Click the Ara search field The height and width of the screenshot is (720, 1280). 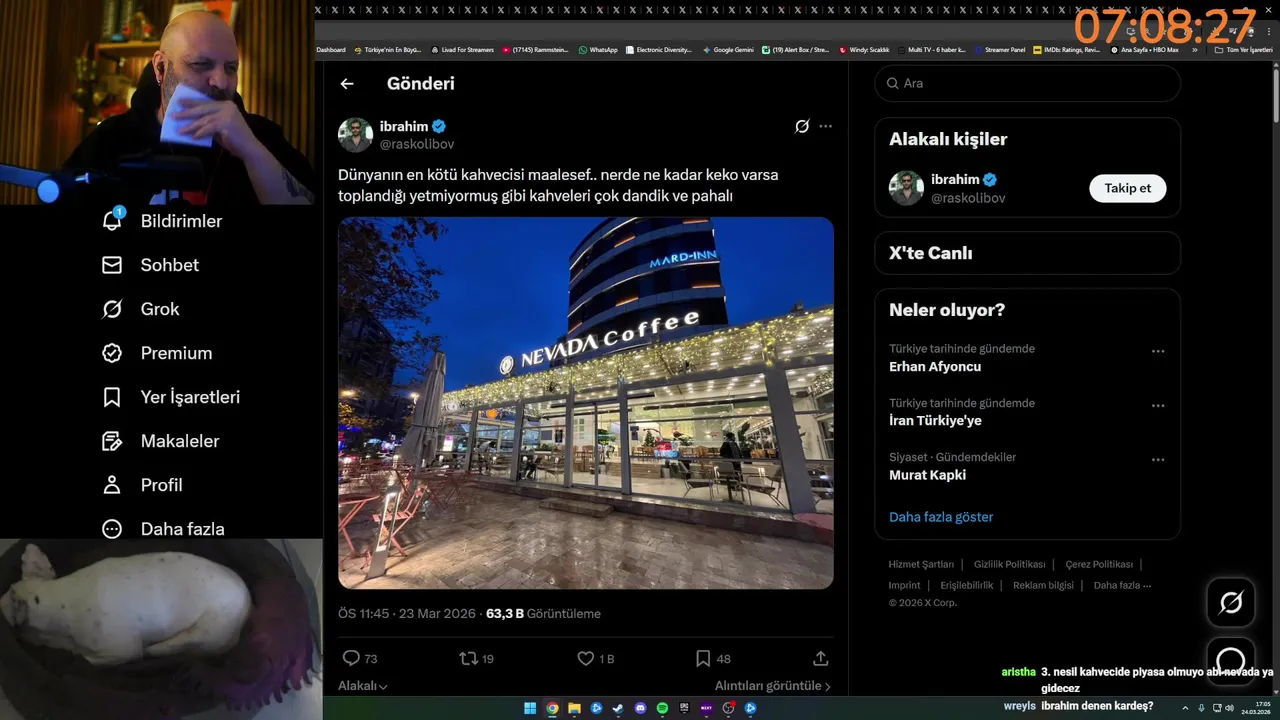[1028, 83]
